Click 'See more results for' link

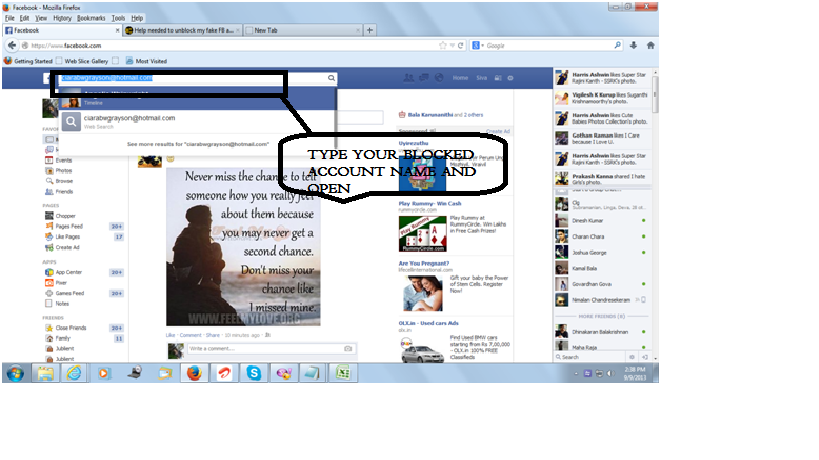pyautogui.click(x=197, y=144)
